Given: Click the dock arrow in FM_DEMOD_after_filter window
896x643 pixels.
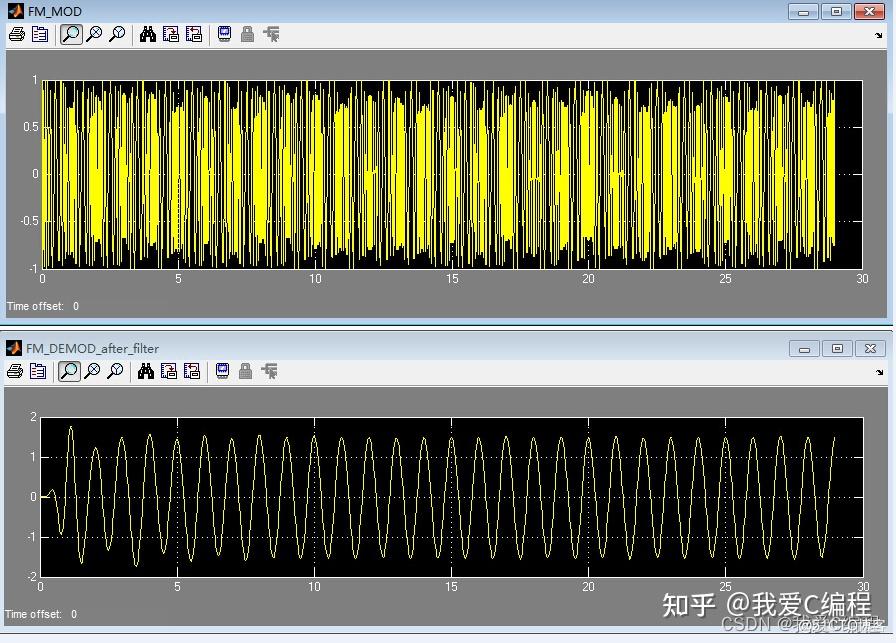Looking at the screenshot, I should pos(879,373).
